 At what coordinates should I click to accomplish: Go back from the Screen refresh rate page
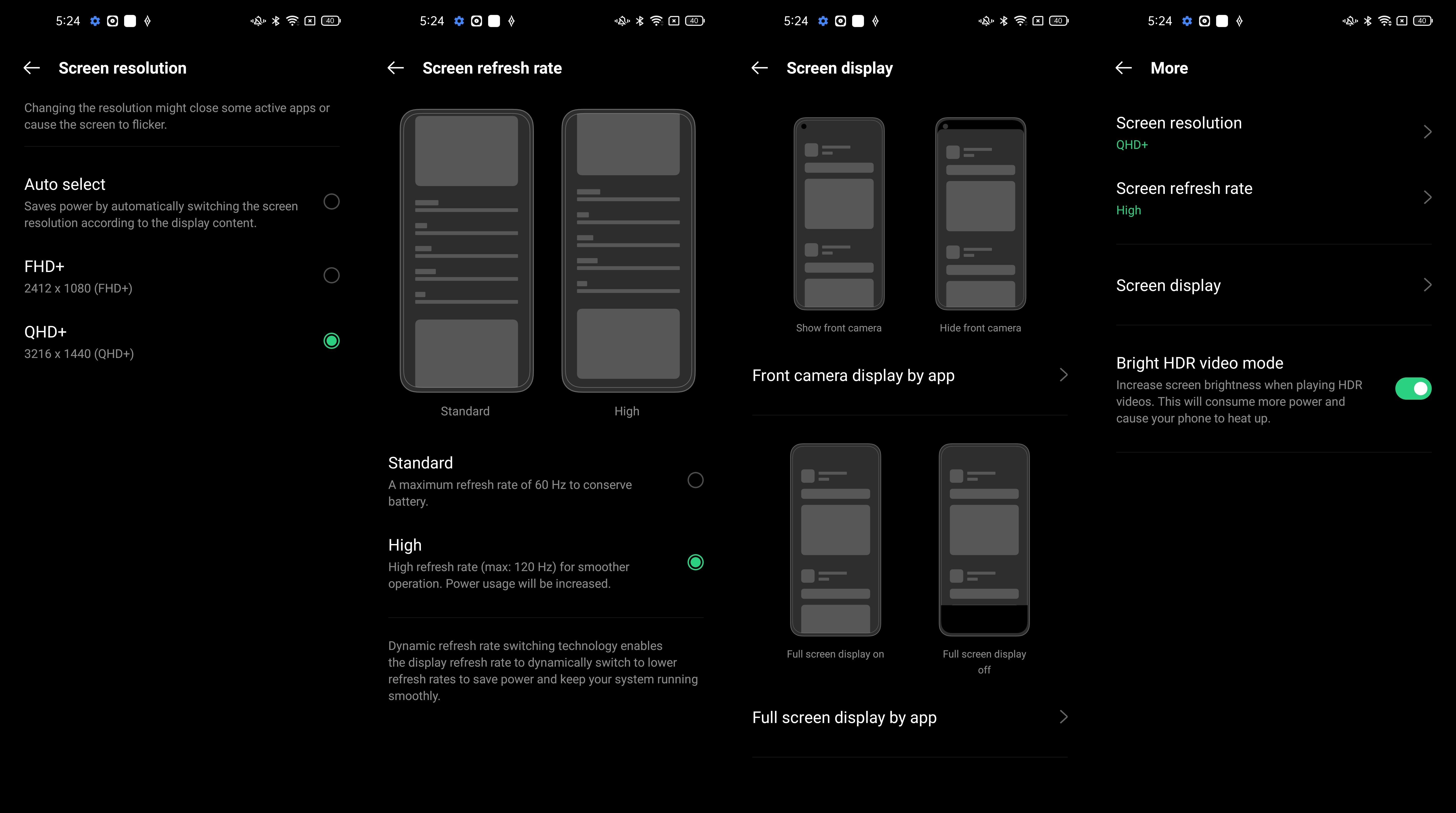click(396, 68)
